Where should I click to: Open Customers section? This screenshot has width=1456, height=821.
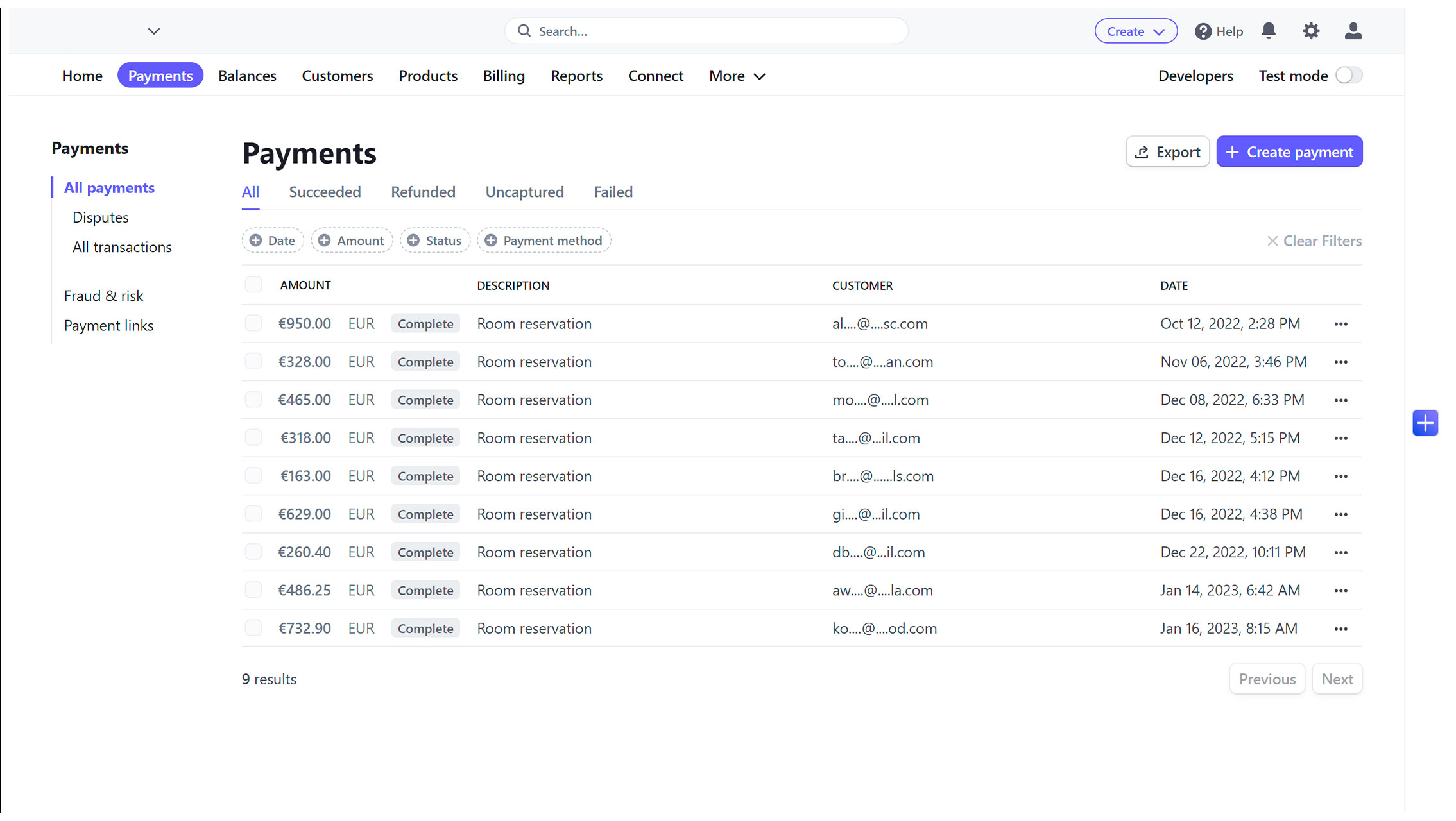[337, 76]
